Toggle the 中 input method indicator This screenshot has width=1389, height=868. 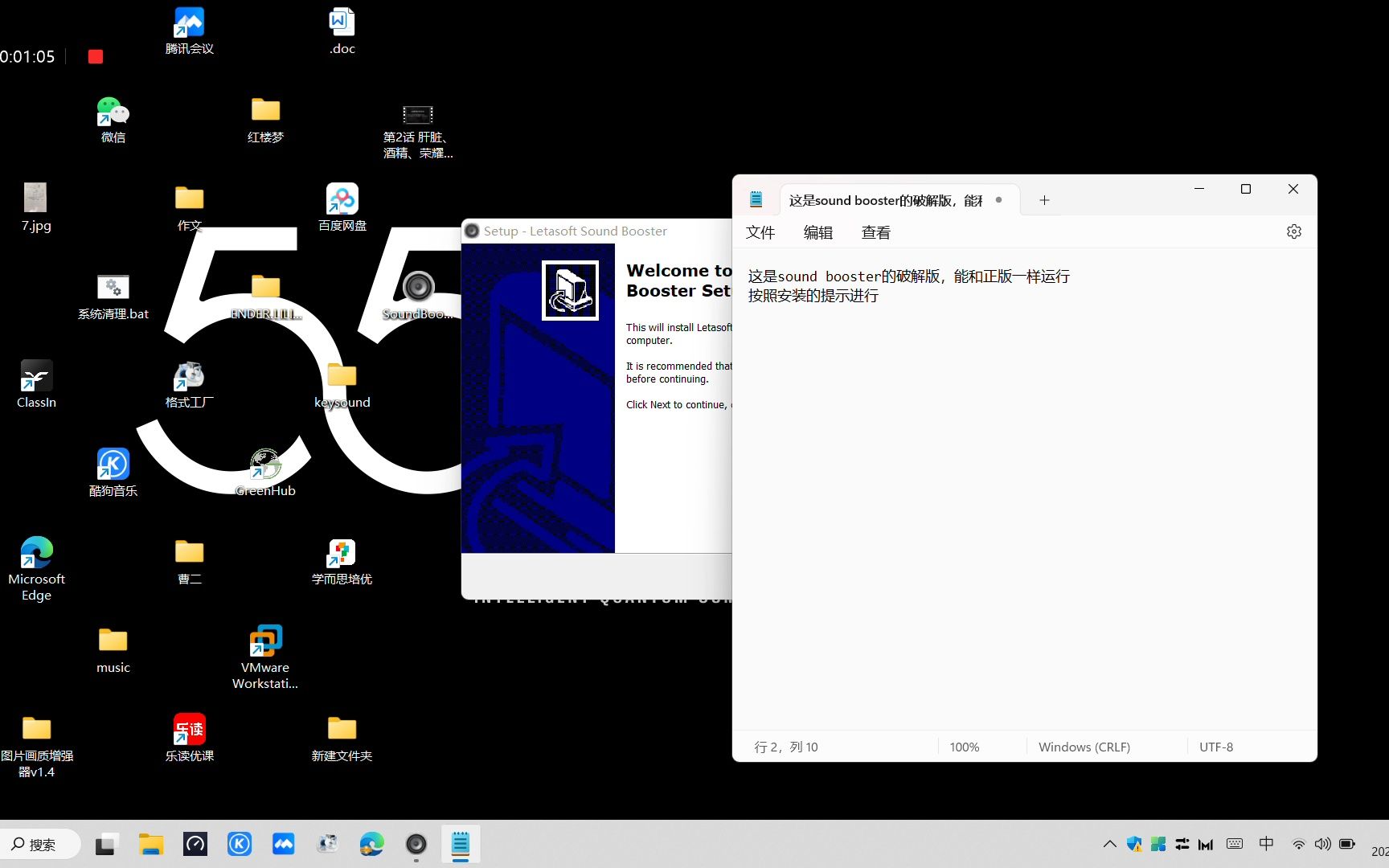pyautogui.click(x=1266, y=844)
